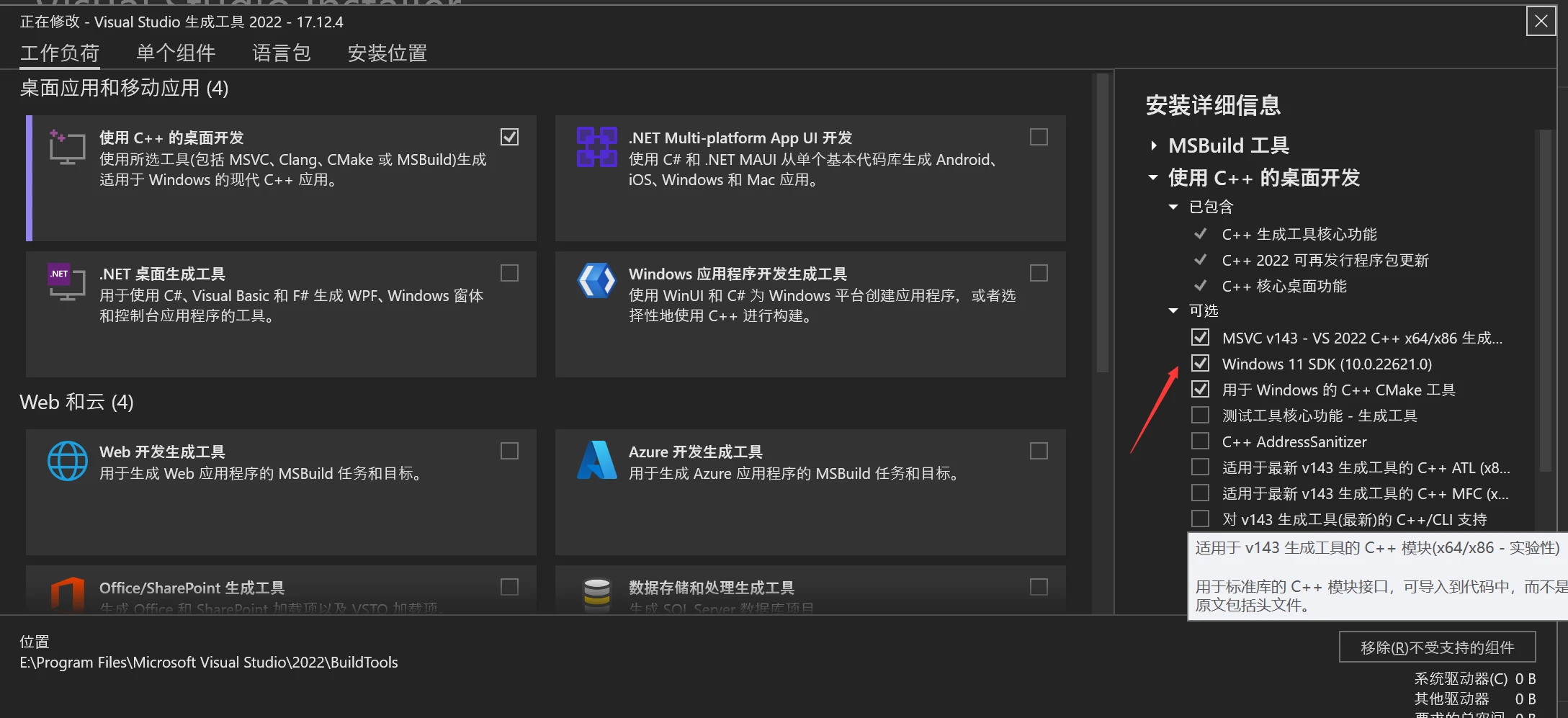Screen dimensions: 1568x718
Task: Click the BuildTools install path text
Action: point(209,663)
